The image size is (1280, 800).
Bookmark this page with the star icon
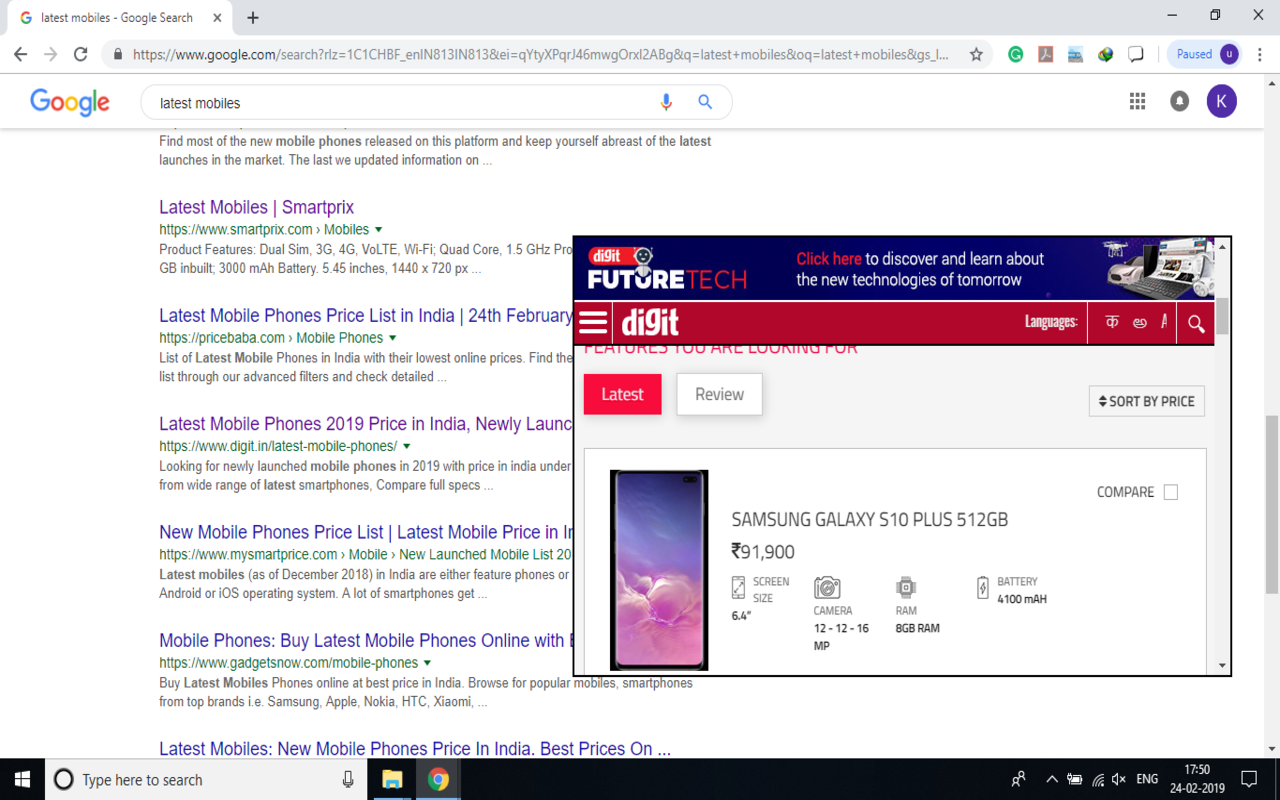[976, 55]
